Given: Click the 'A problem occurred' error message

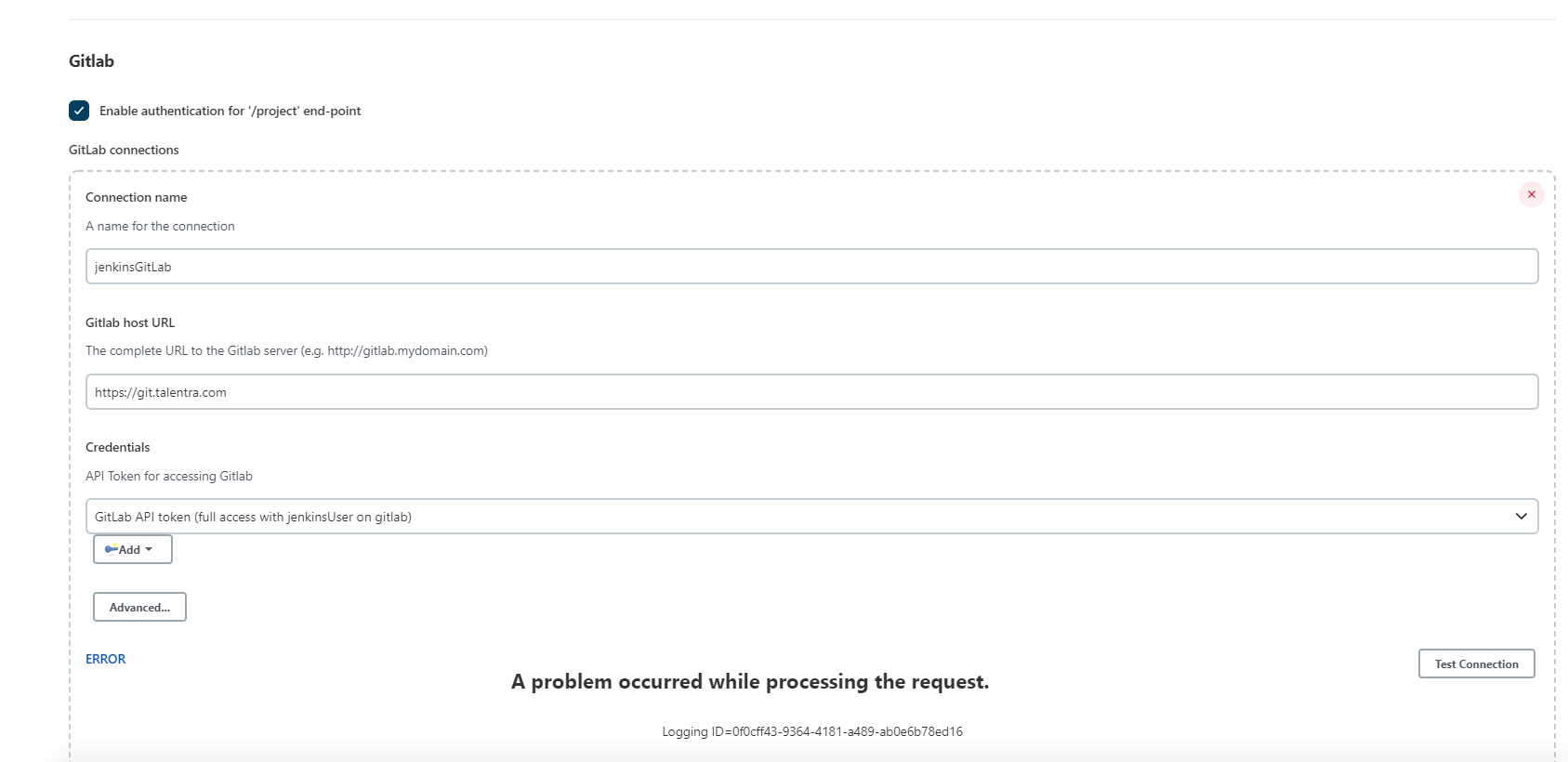Looking at the screenshot, I should 749,682.
